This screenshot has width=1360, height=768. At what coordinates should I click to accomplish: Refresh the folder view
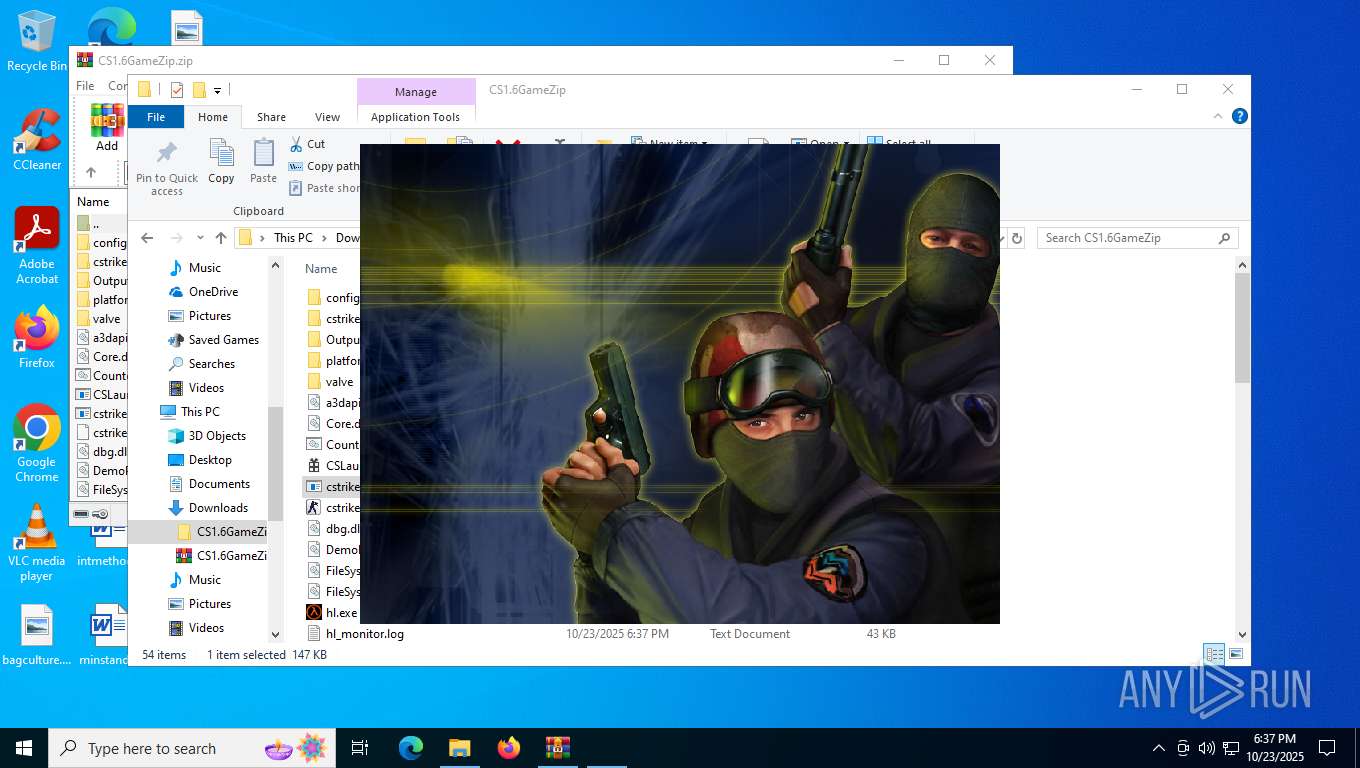(1017, 238)
